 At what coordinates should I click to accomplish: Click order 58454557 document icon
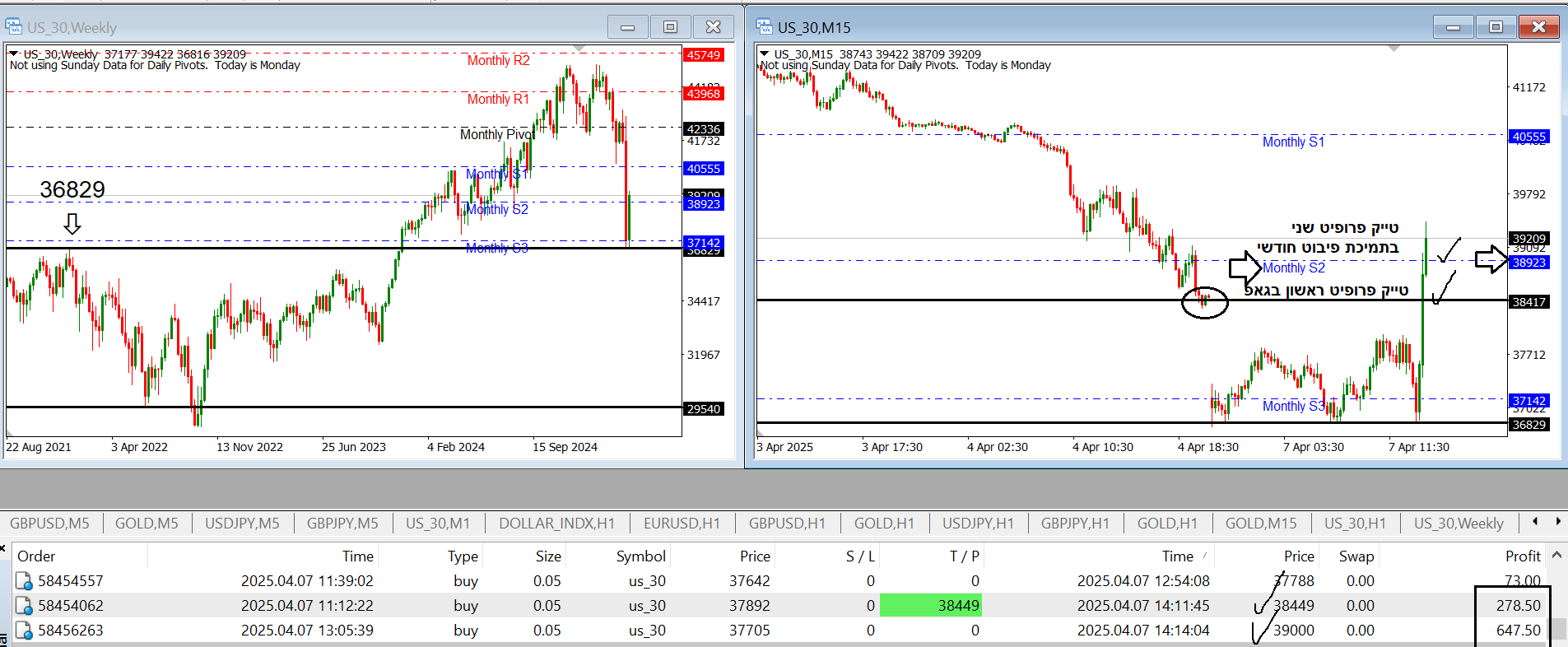(x=25, y=581)
